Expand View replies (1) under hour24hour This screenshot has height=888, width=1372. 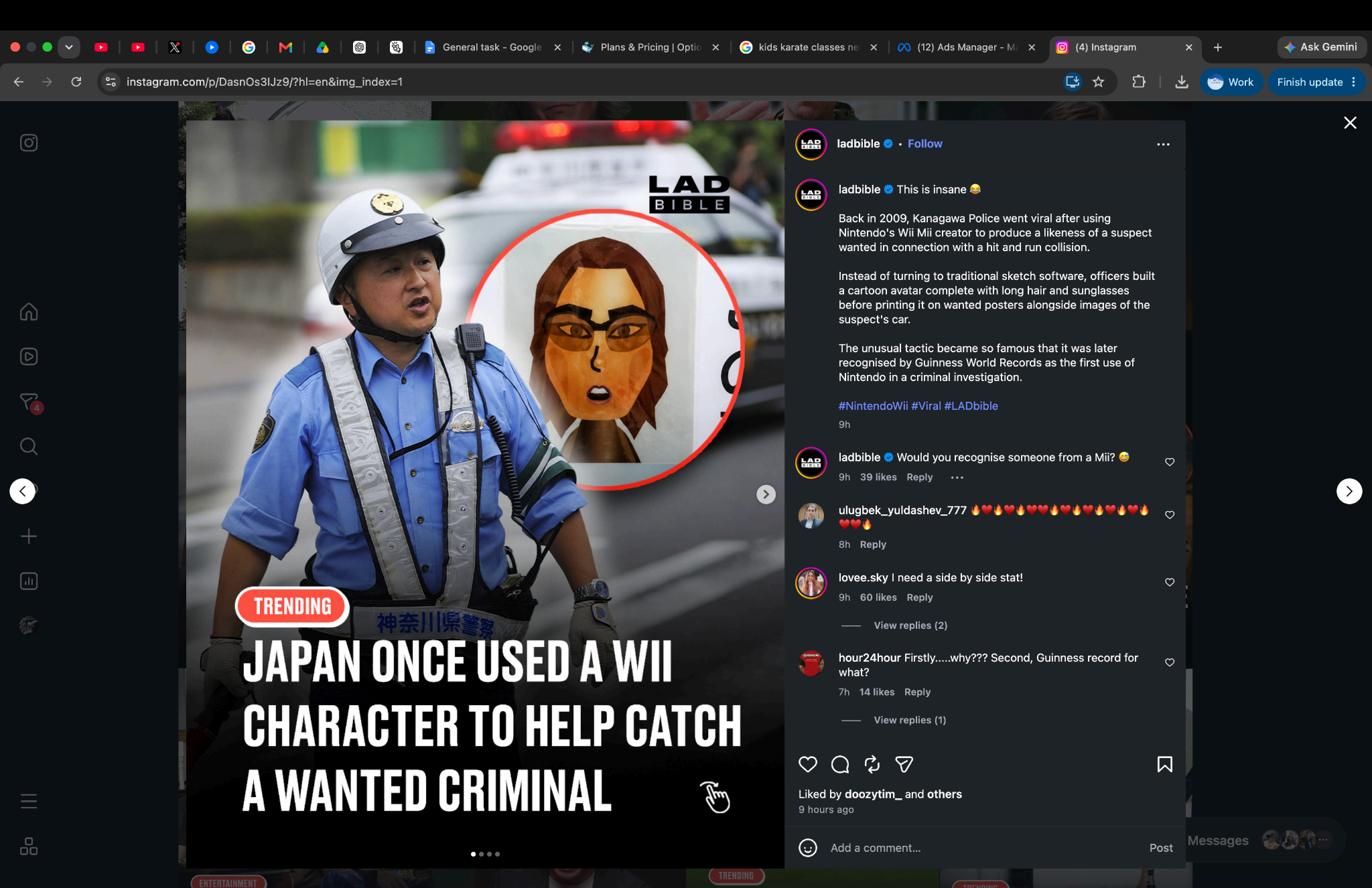coord(910,720)
